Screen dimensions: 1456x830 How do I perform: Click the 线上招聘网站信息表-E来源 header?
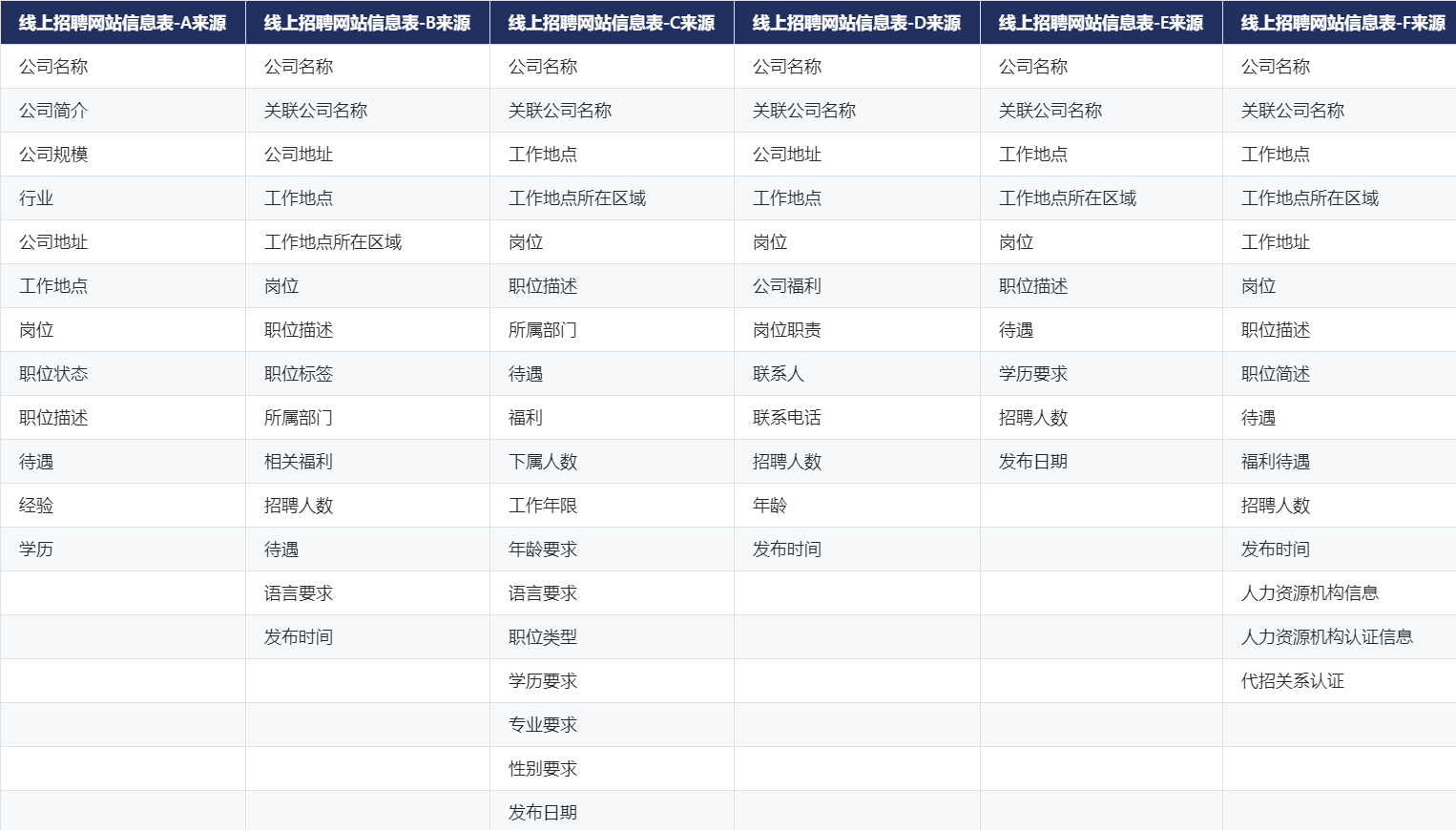coord(1101,22)
